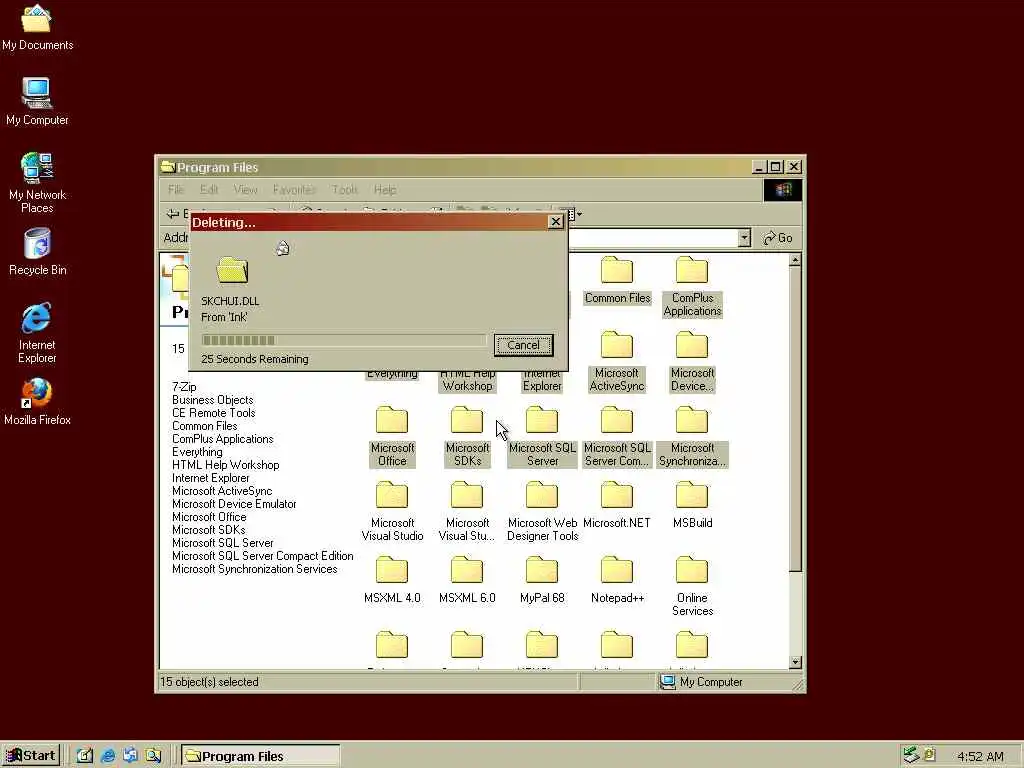The height and width of the screenshot is (768, 1024).
Task: Launch Internet Explorer from quick launch
Action: point(108,756)
